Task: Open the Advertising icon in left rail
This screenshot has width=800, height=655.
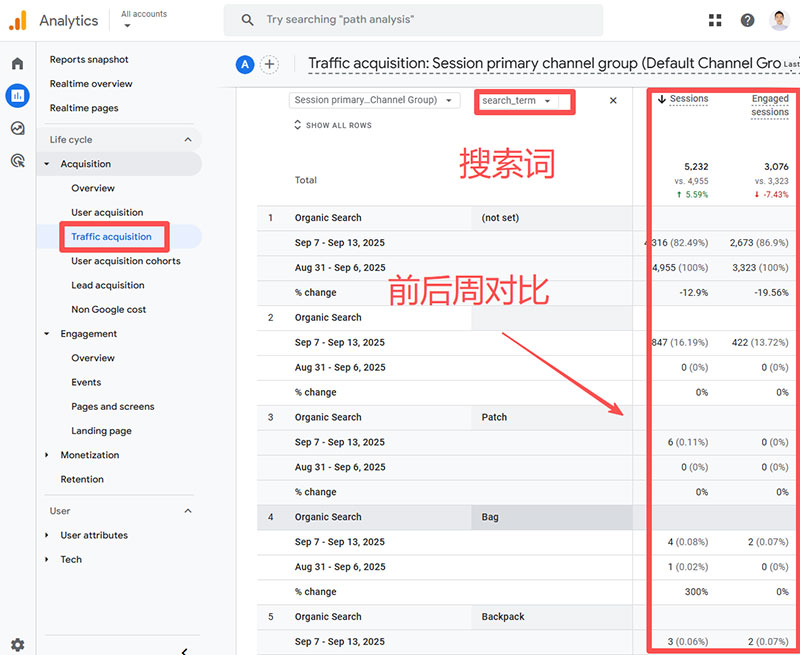Action: 17,160
